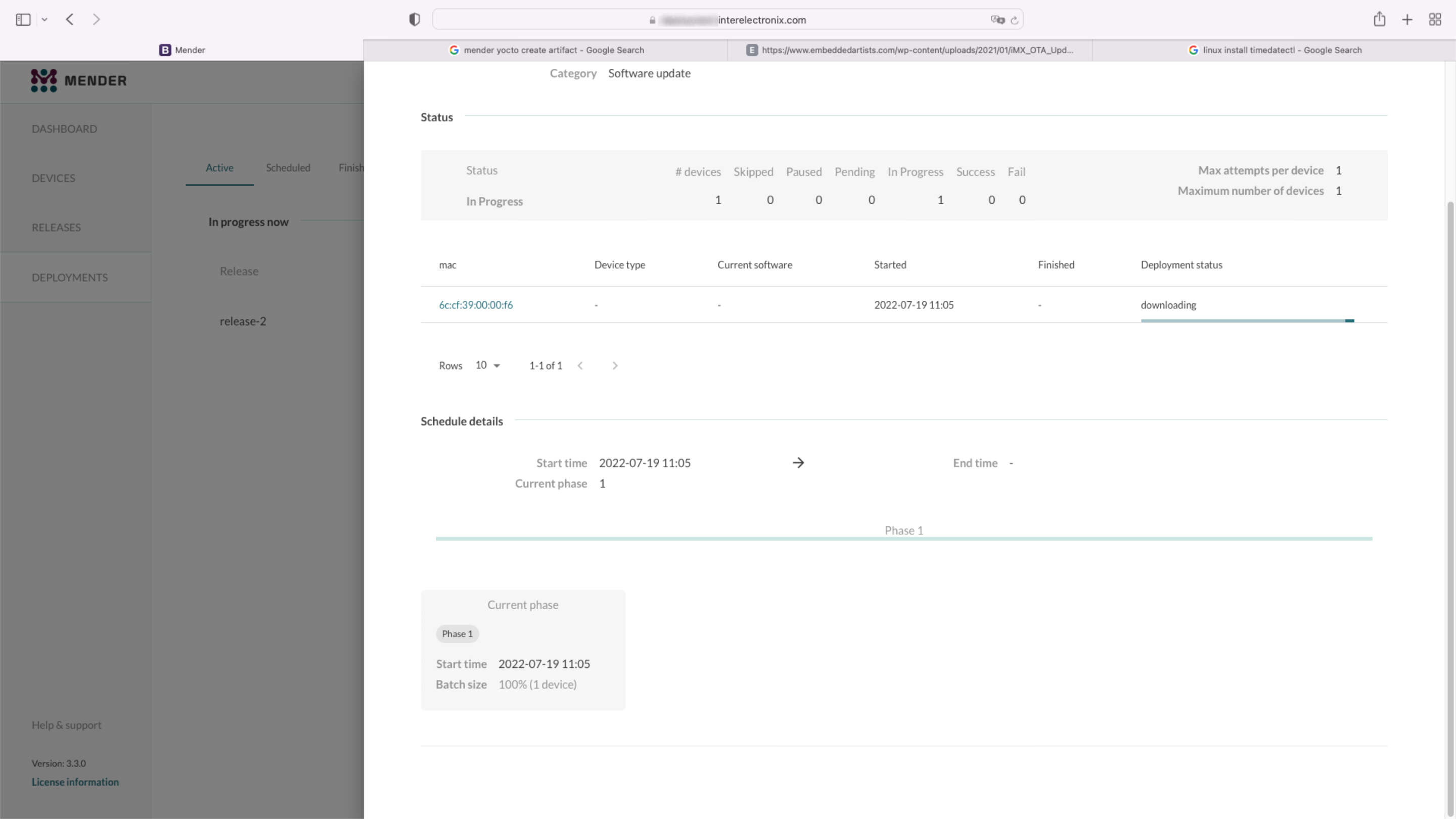Image resolution: width=1456 pixels, height=819 pixels.
Task: Click next page navigation arrow
Action: (615, 364)
